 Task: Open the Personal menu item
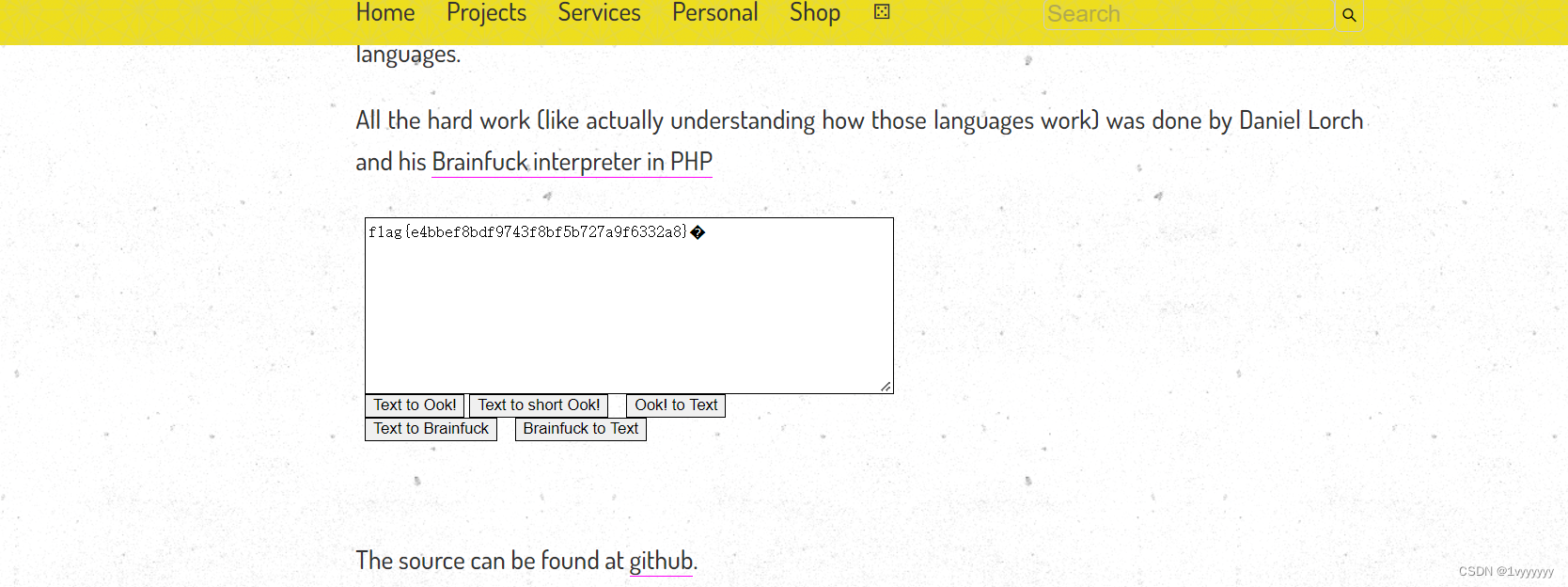coord(714,13)
